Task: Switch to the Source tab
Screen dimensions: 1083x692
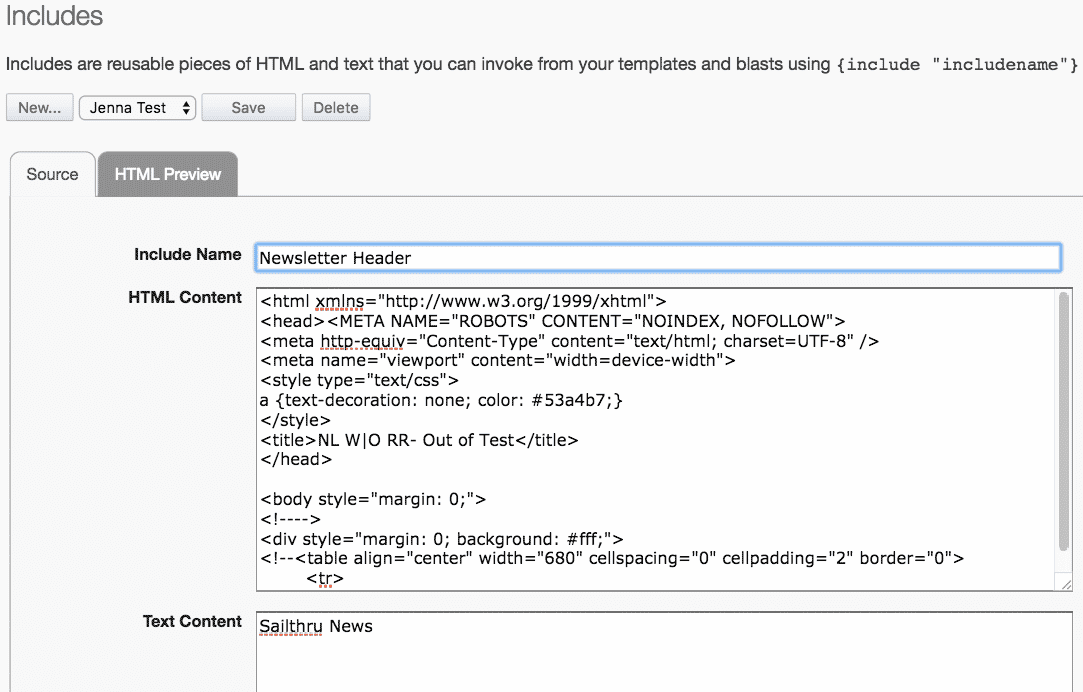Action: click(52, 174)
